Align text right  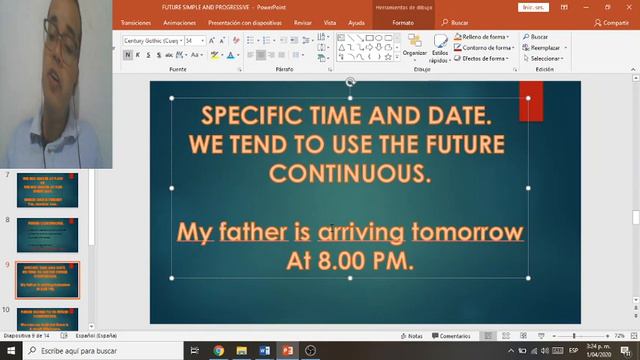click(271, 55)
